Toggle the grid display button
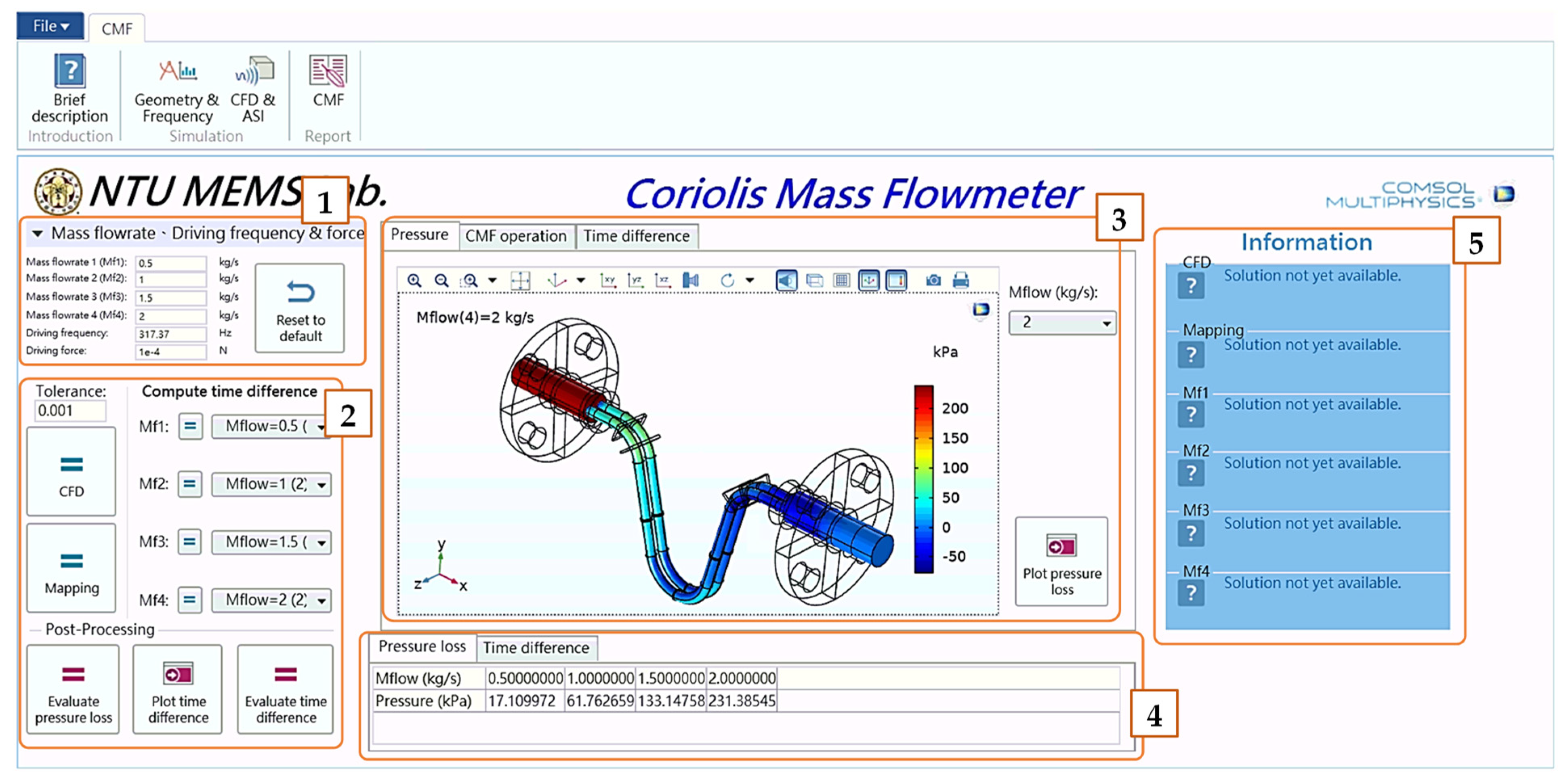The height and width of the screenshot is (784, 1568). click(842, 281)
